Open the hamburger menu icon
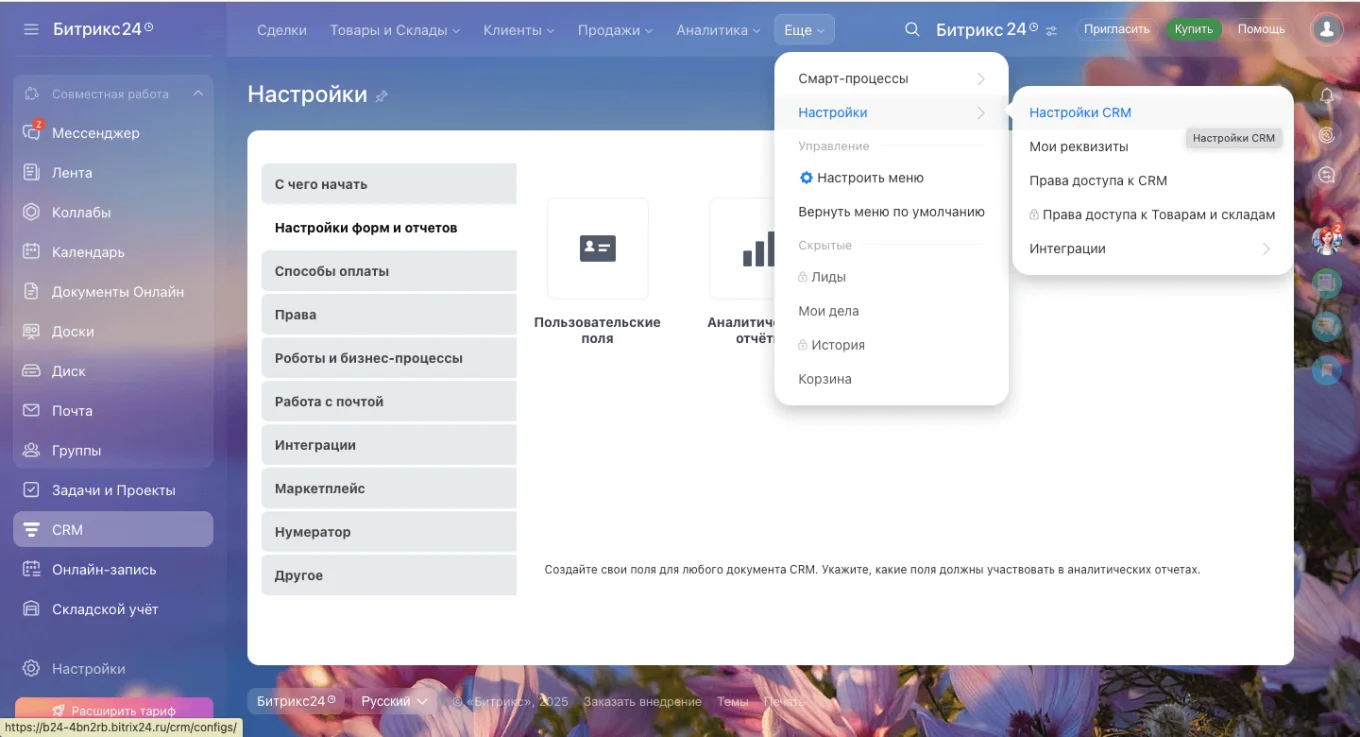1360x737 pixels. tap(31, 30)
